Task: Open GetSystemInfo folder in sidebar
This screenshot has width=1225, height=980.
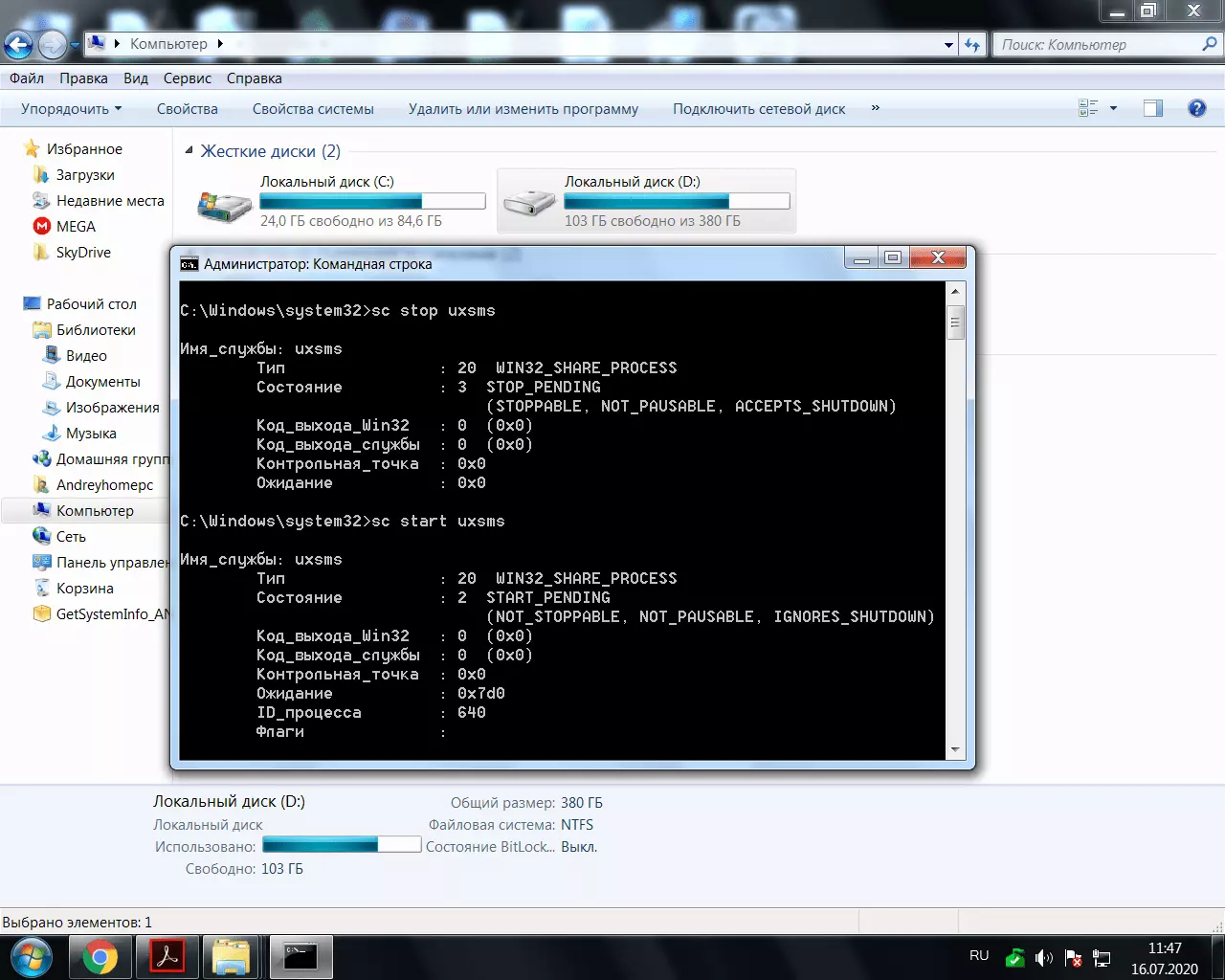Action: [101, 614]
